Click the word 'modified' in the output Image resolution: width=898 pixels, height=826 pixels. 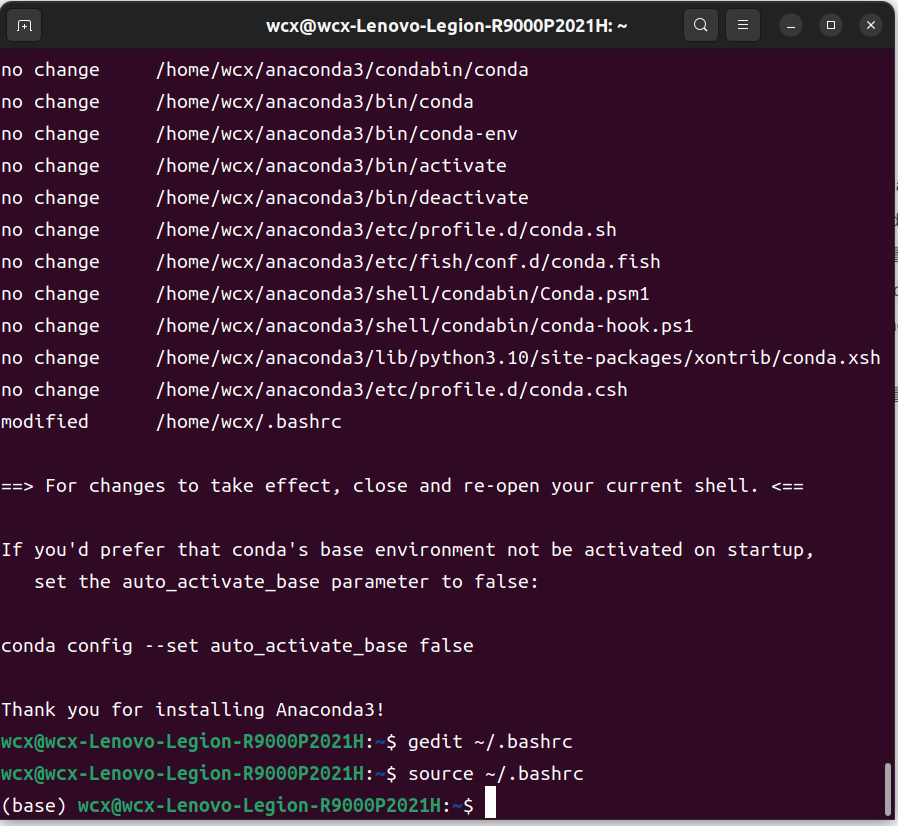pyautogui.click(x=45, y=423)
